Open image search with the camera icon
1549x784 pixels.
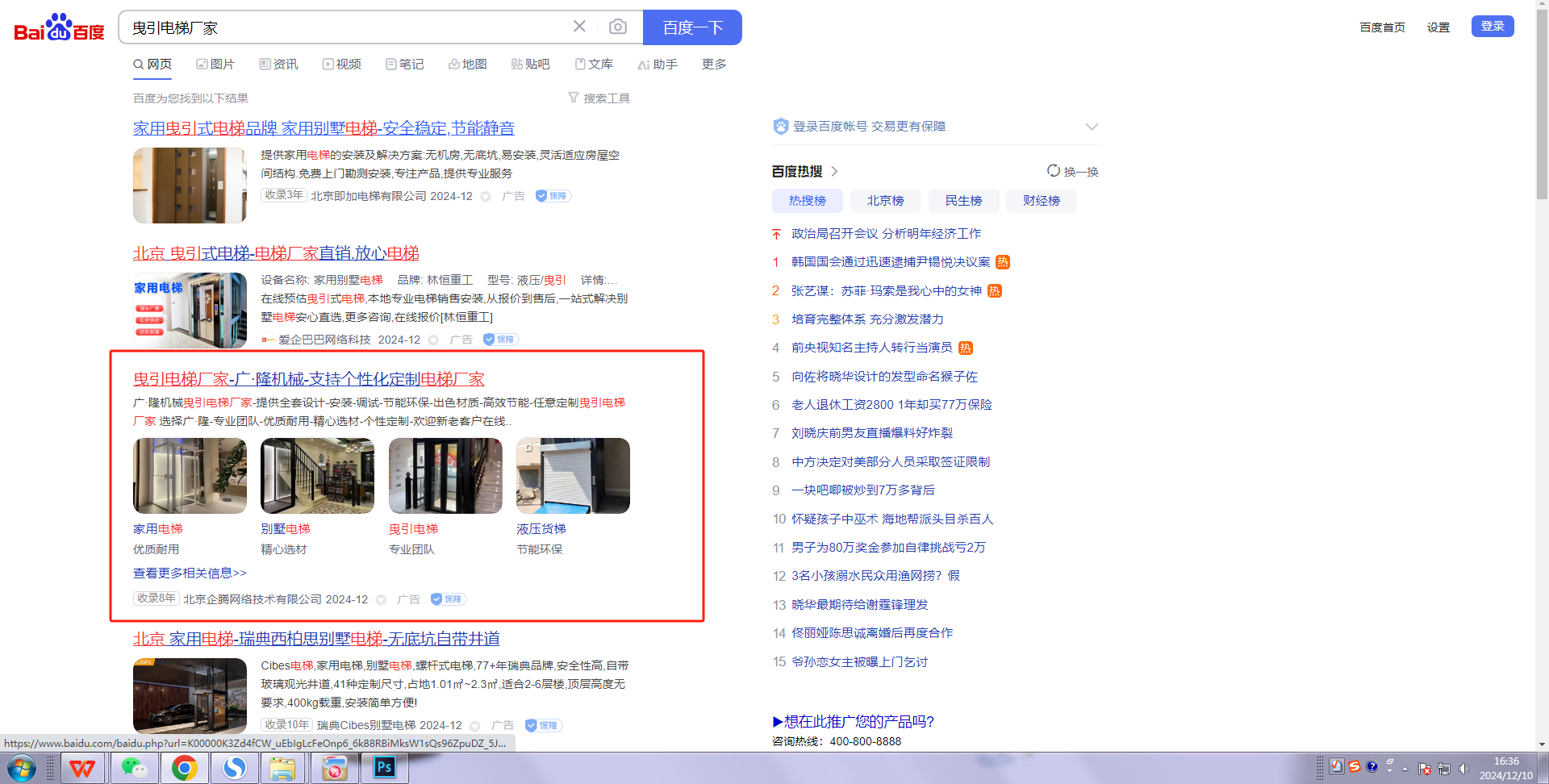(x=618, y=27)
